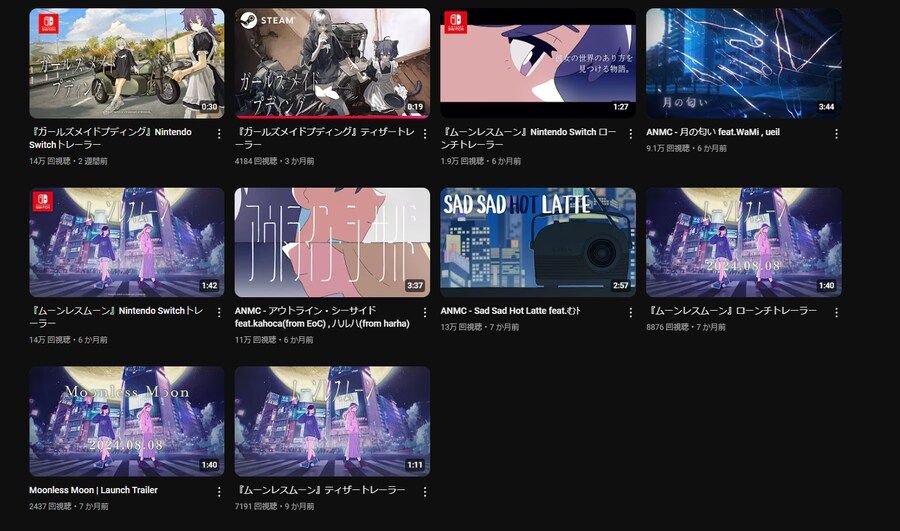The height and width of the screenshot is (531, 900).
Task: Play the ガールズメイドプディング Switch trailer thumbnail (0:30)
Action: [127, 63]
